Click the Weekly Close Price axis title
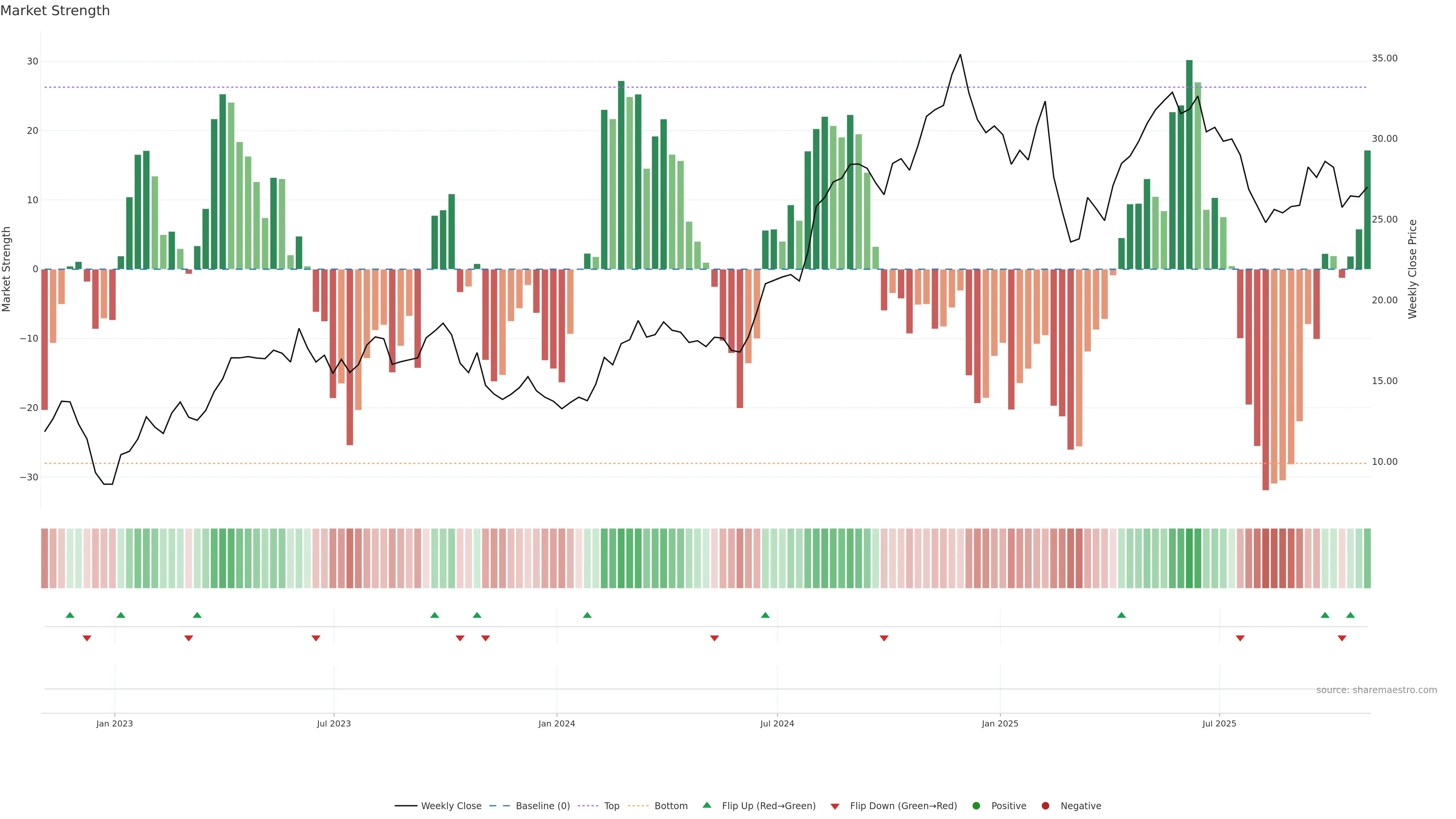The height and width of the screenshot is (819, 1456). point(1412,269)
